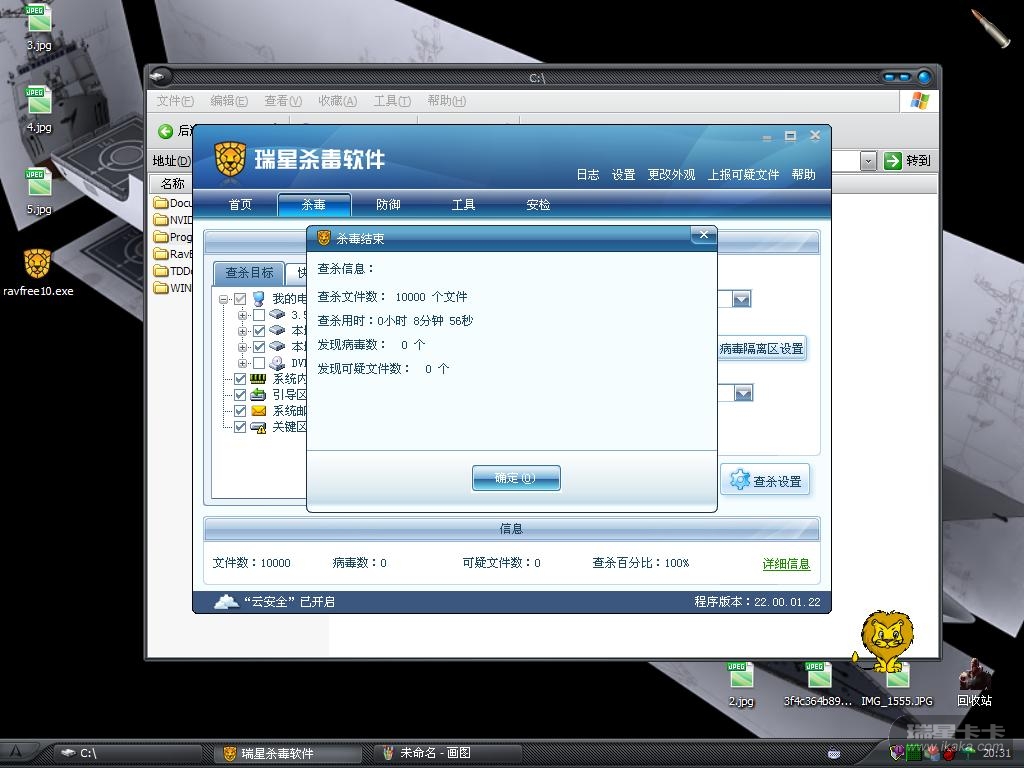Open the 日志 link in the antivirus header

click(588, 174)
